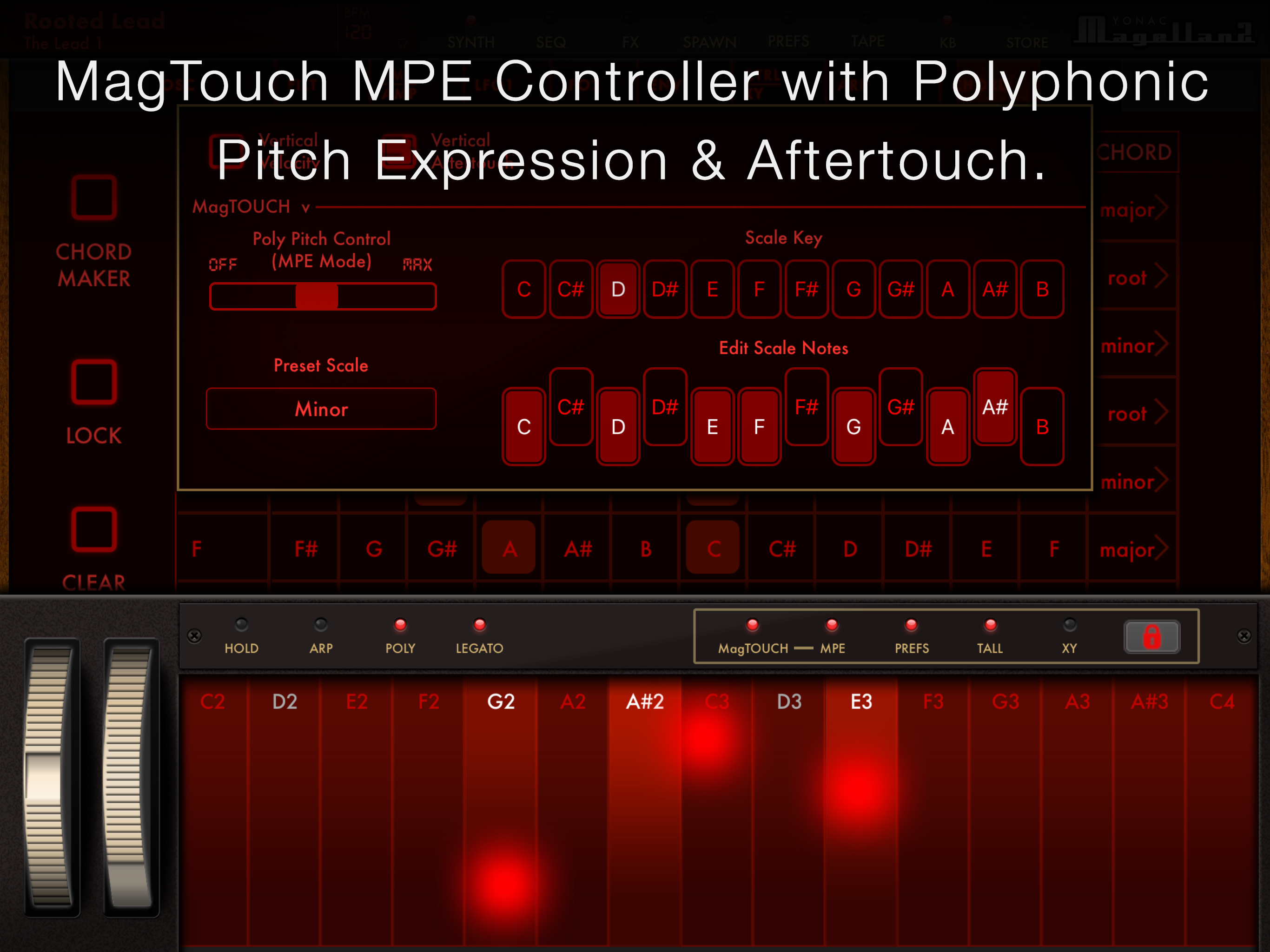Viewport: 1270px width, 952px height.
Task: Toggle B note in Edit Scale Notes
Action: click(1042, 427)
